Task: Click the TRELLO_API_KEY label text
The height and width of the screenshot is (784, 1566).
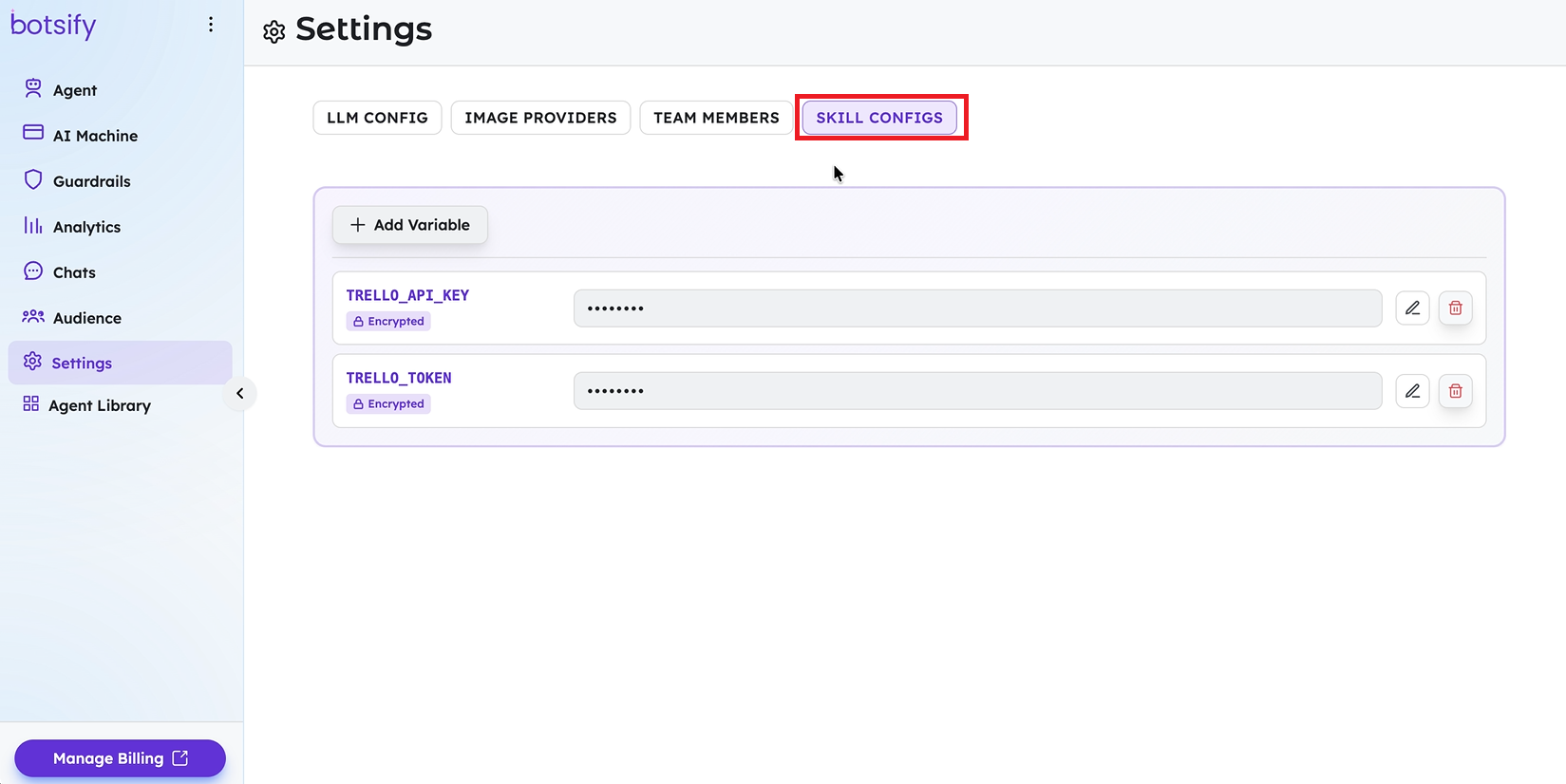Action: pos(407,295)
